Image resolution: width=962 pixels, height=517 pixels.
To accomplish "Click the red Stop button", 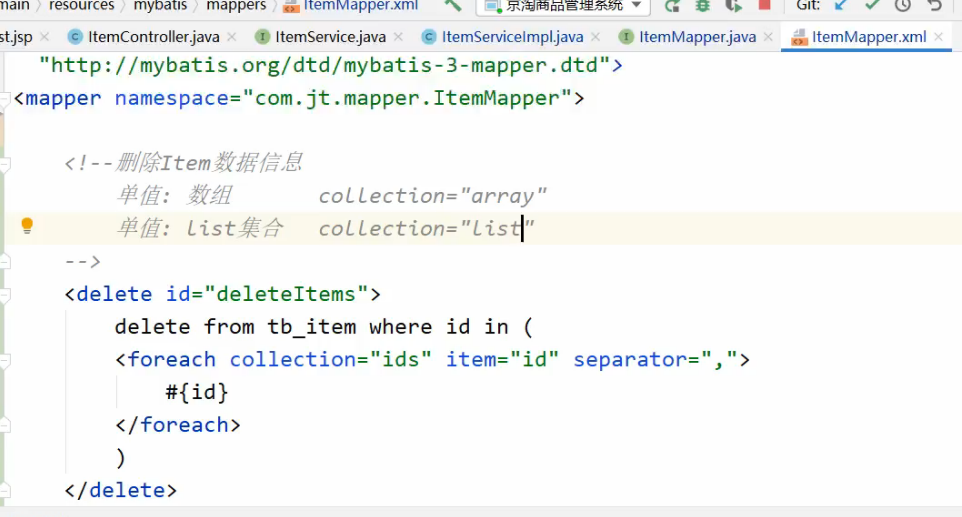I will pos(764,5).
